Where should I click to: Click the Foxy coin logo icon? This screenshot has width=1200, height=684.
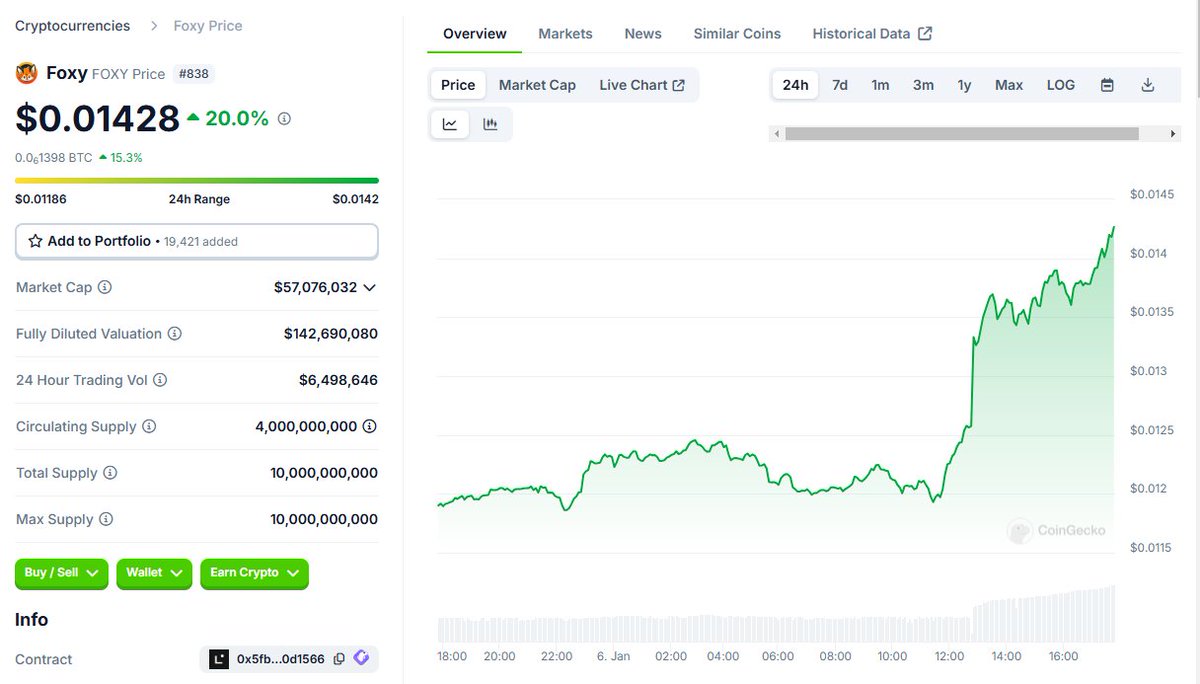tap(26, 73)
